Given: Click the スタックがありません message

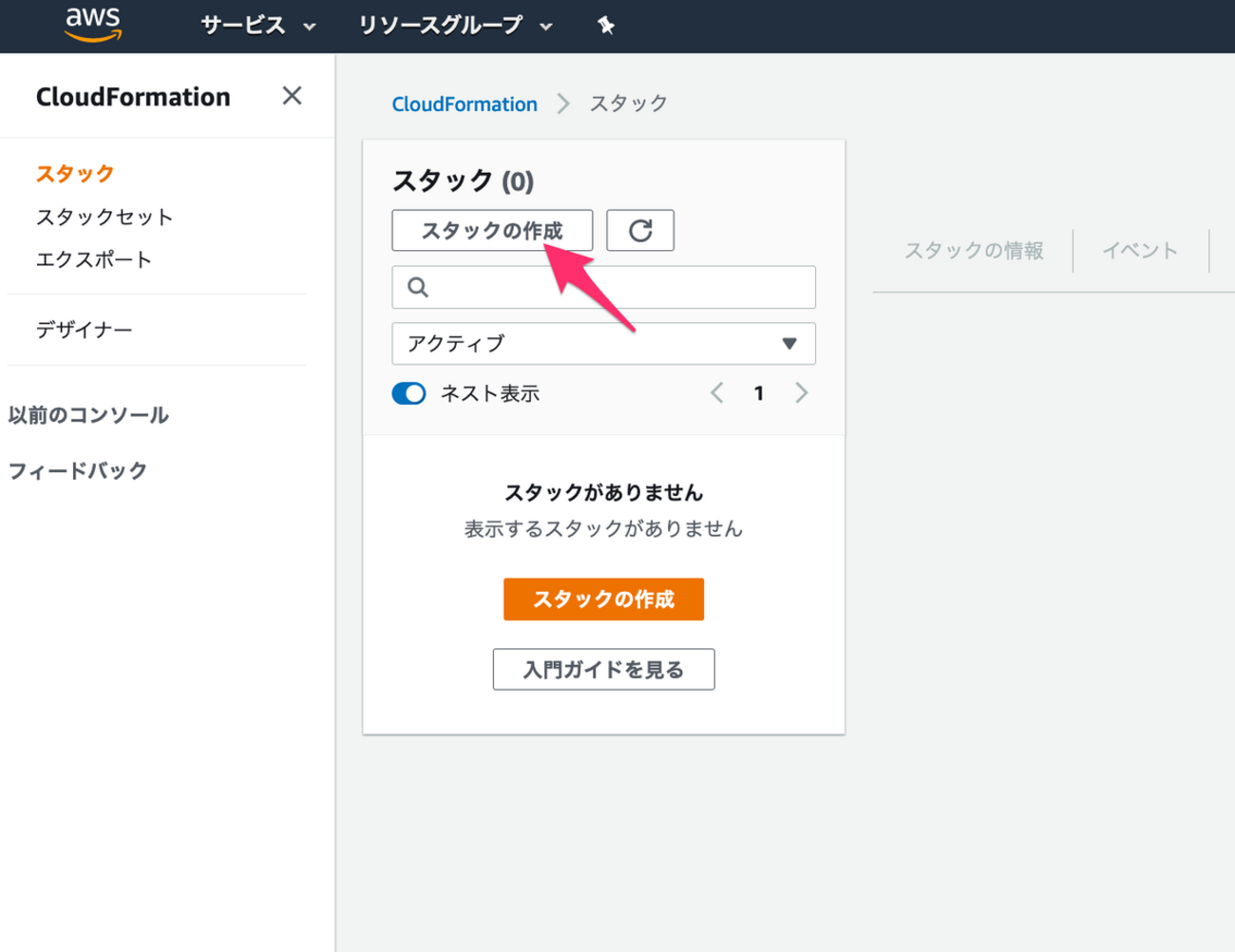Looking at the screenshot, I should click(x=603, y=492).
